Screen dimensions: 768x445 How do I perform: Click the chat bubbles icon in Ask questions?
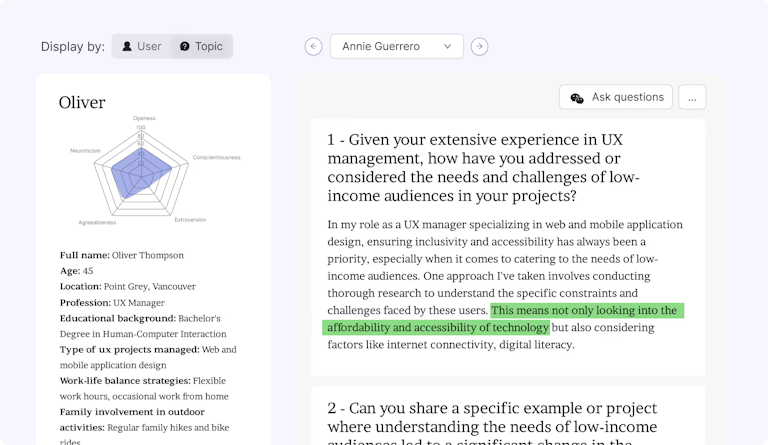point(577,98)
